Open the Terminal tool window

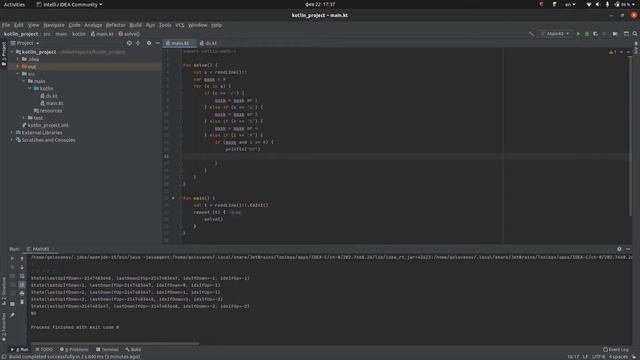coord(107,349)
